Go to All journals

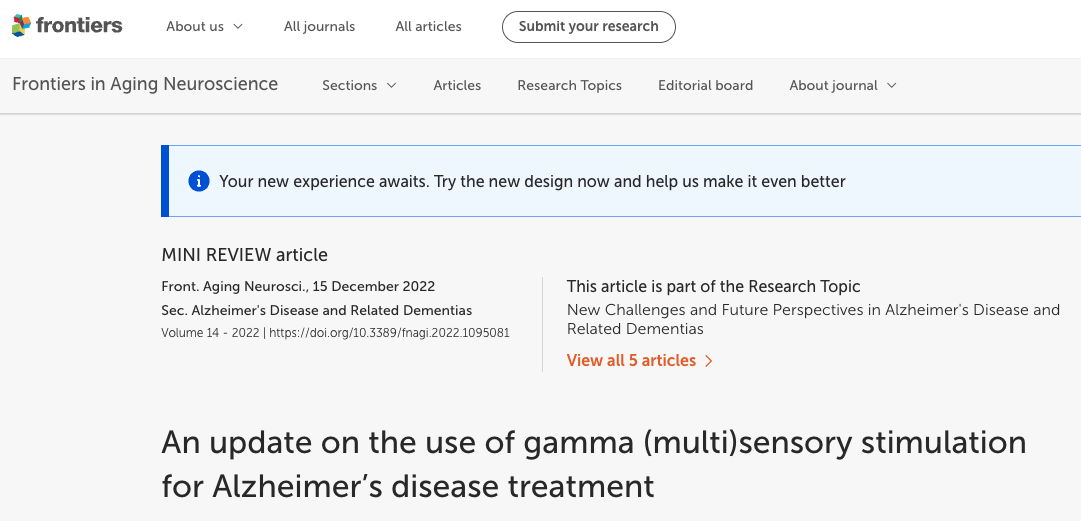pos(319,27)
